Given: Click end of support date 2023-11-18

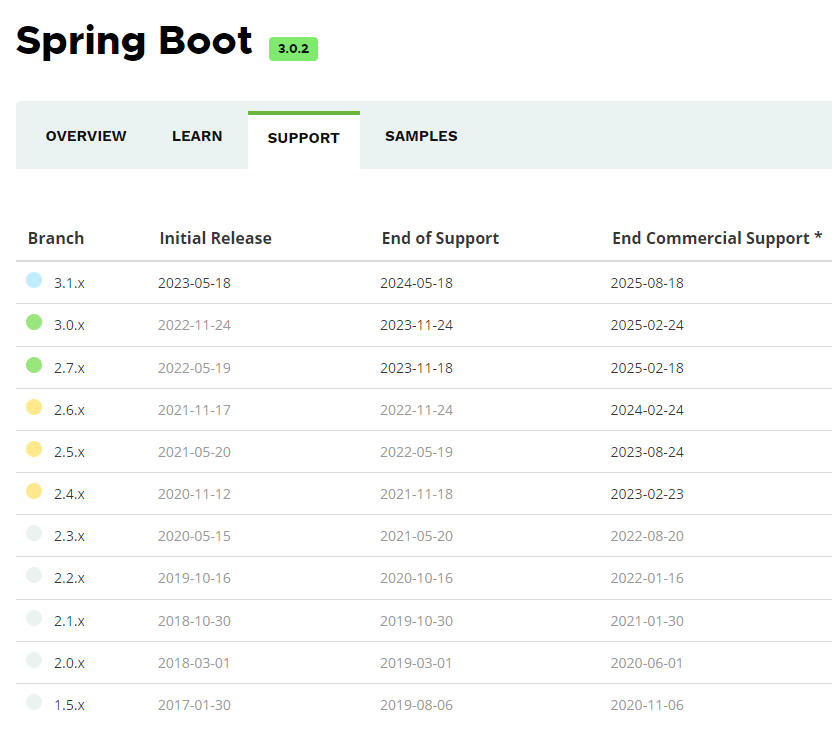Looking at the screenshot, I should click(417, 368).
